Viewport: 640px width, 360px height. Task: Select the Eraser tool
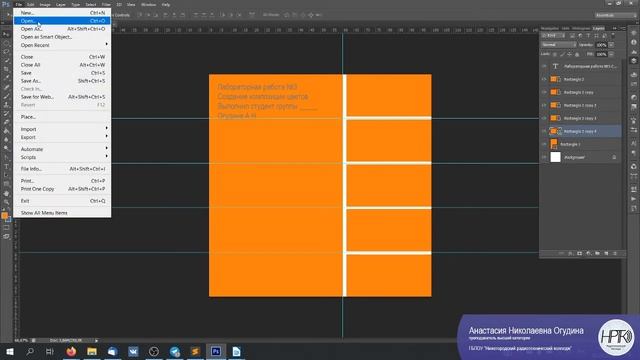[6, 122]
